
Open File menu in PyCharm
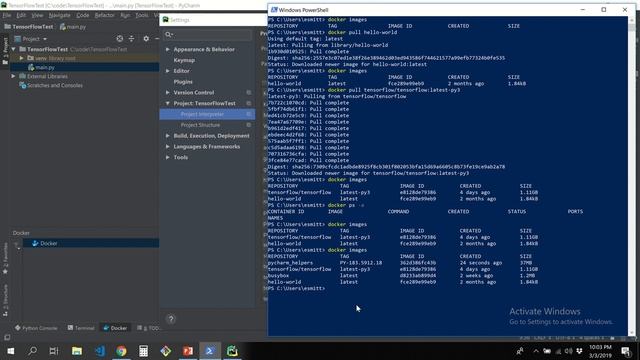[x=7, y=16]
